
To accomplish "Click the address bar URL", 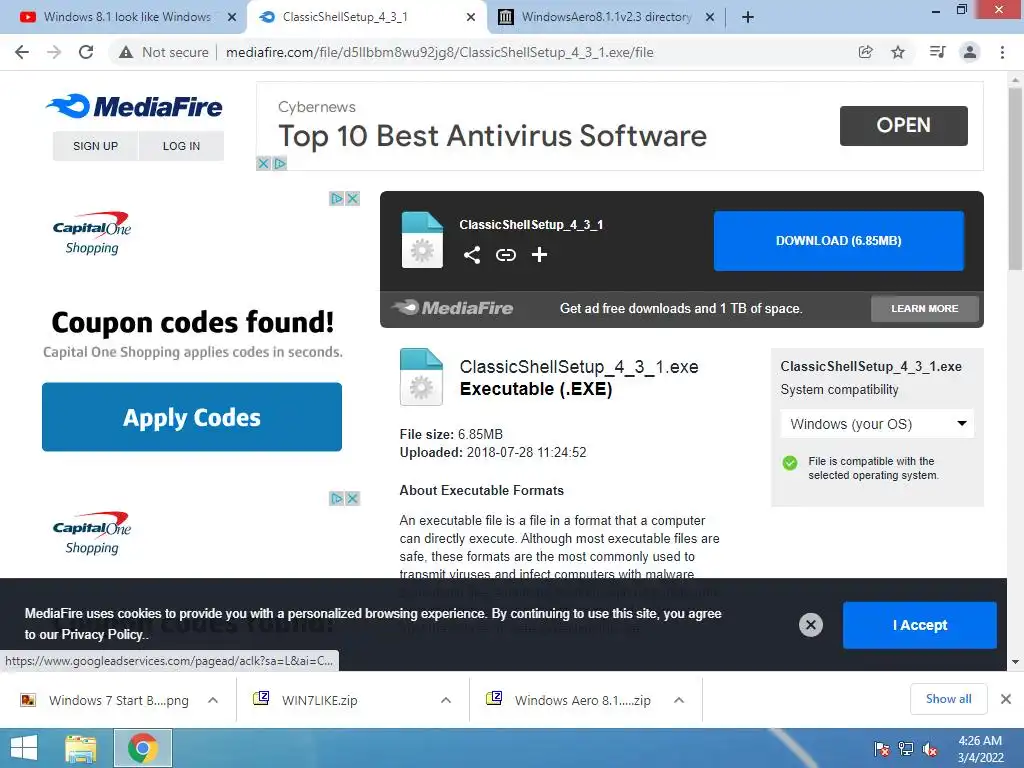I will point(440,52).
